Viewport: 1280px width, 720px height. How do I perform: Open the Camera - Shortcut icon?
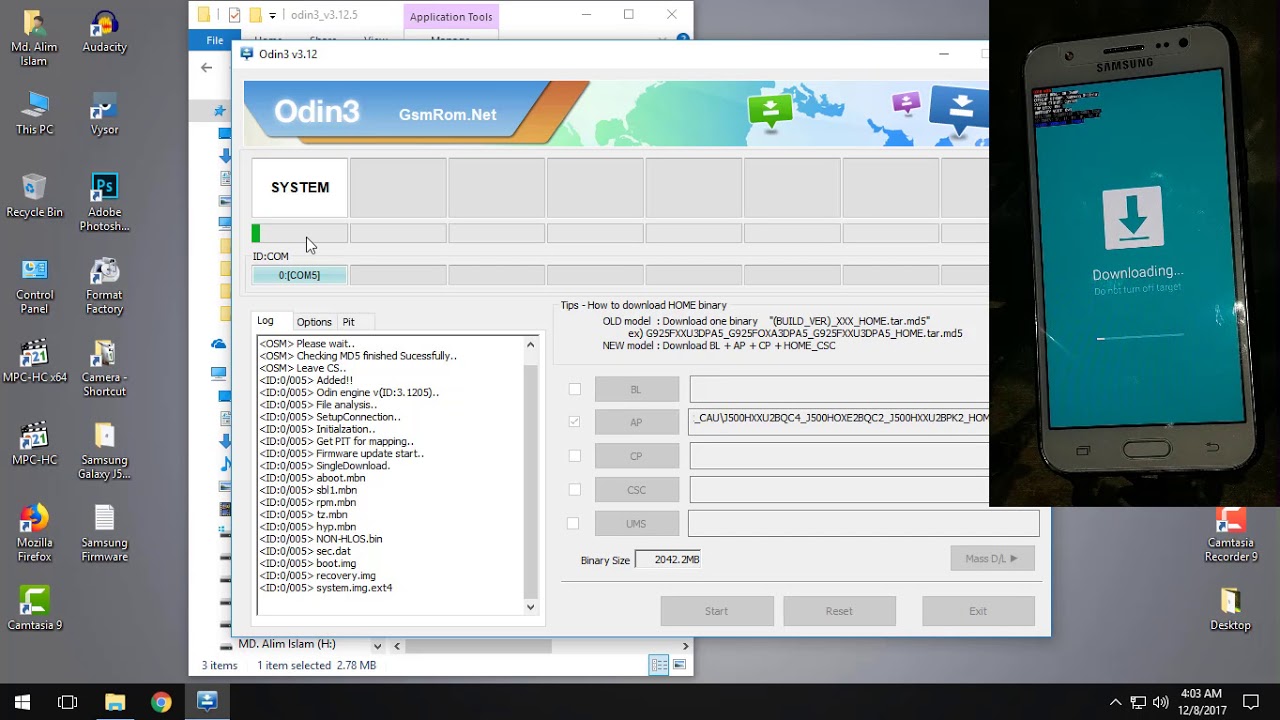[104, 369]
